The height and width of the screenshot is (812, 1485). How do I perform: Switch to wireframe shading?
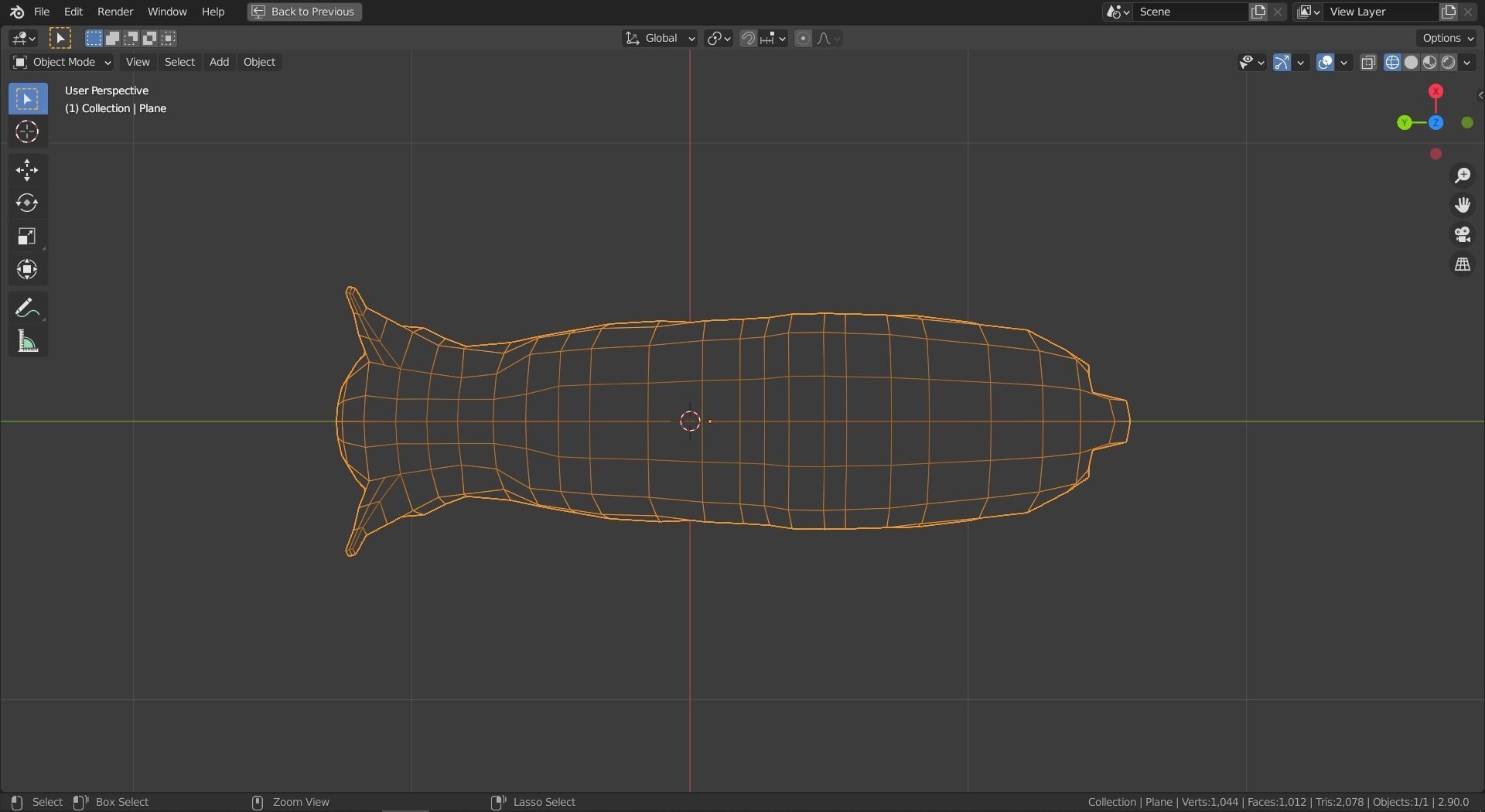pyautogui.click(x=1392, y=63)
